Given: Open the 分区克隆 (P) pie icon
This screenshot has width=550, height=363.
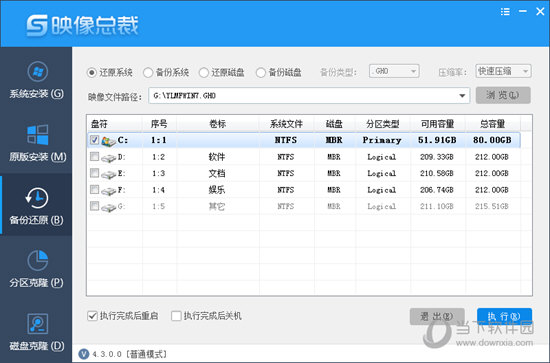Looking at the screenshot, I should pos(38,261).
